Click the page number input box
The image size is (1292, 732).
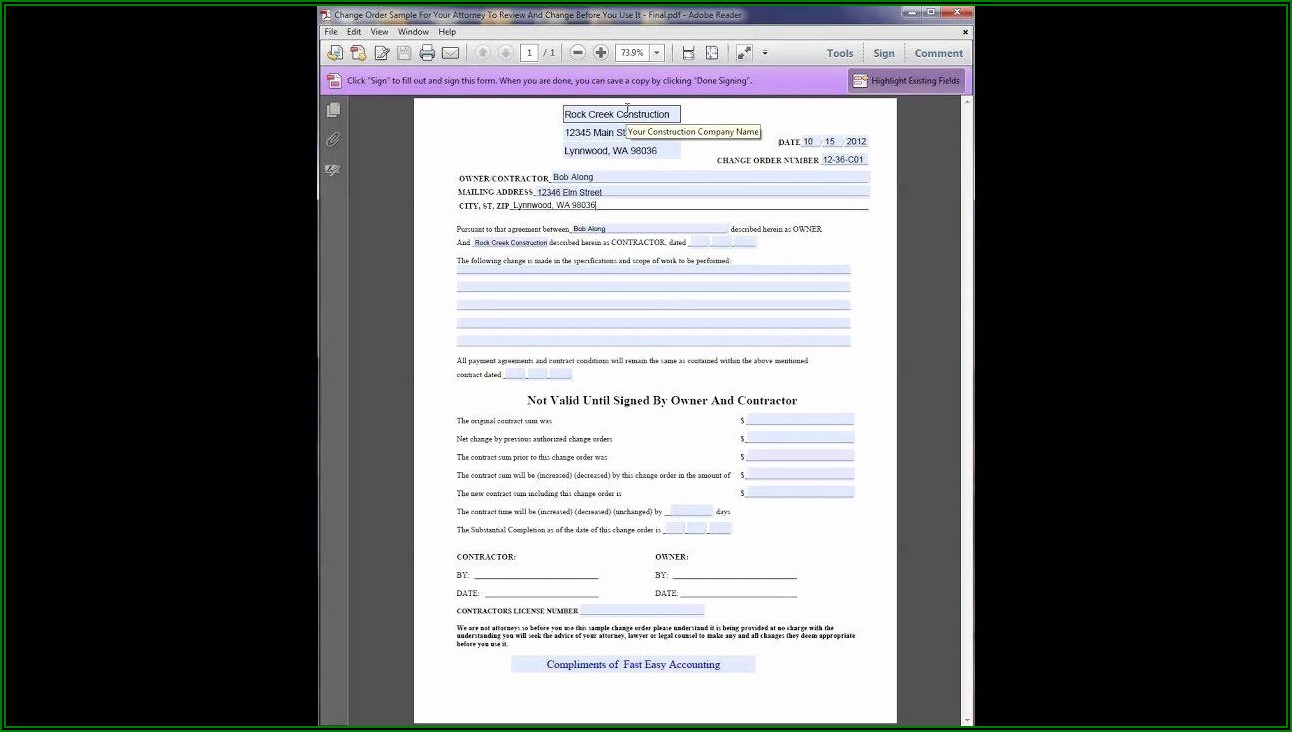[x=529, y=53]
